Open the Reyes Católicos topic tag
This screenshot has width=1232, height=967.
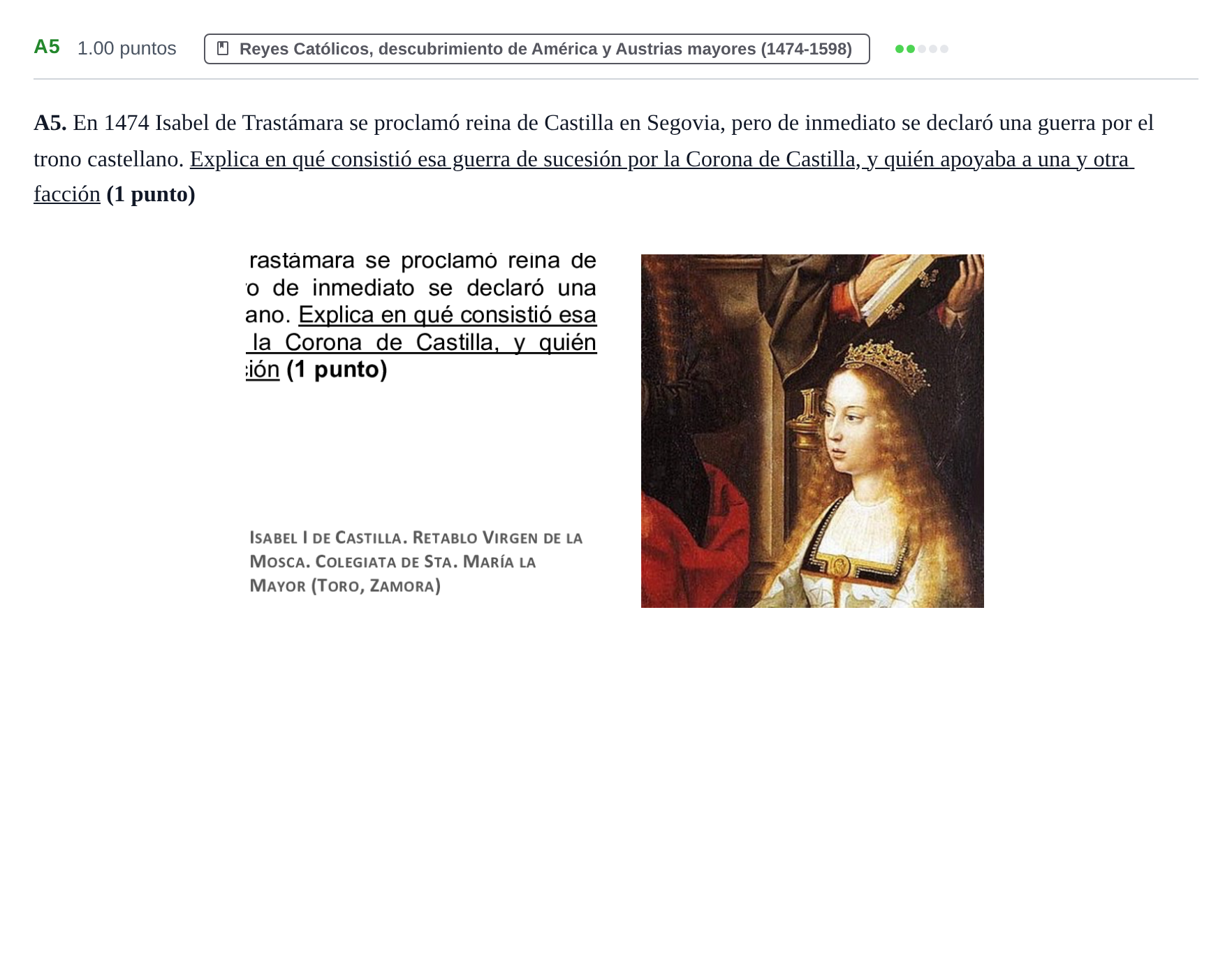(536, 49)
